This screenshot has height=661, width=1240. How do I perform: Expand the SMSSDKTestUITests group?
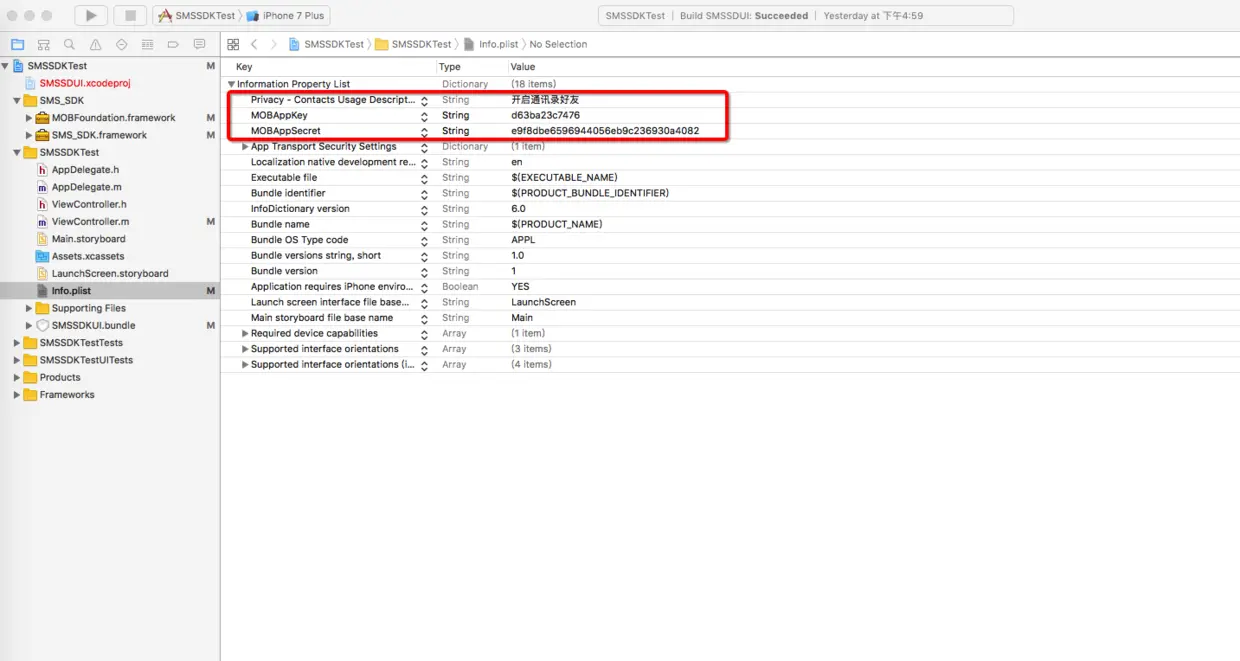(17, 360)
